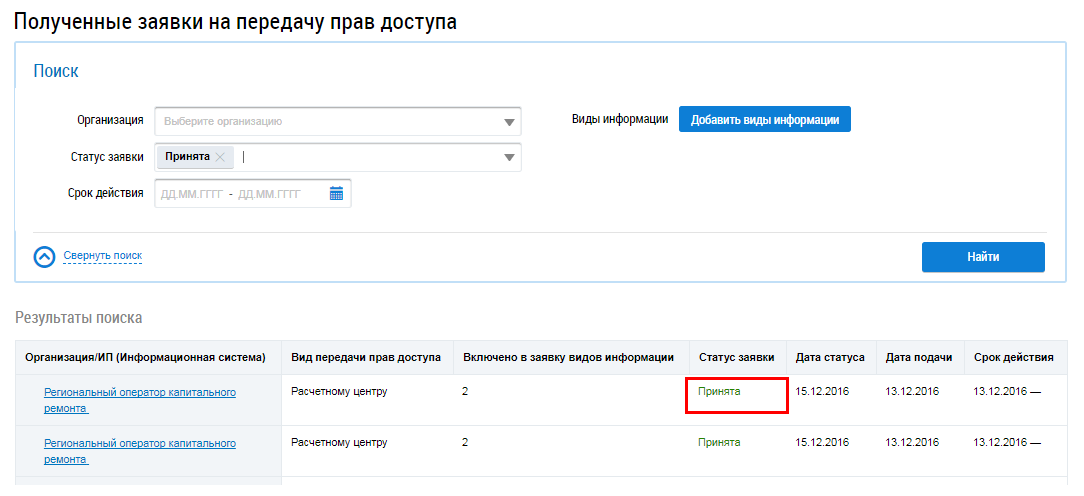Click the Найти search button
Screen dimensions: 1084x496
(x=982, y=257)
